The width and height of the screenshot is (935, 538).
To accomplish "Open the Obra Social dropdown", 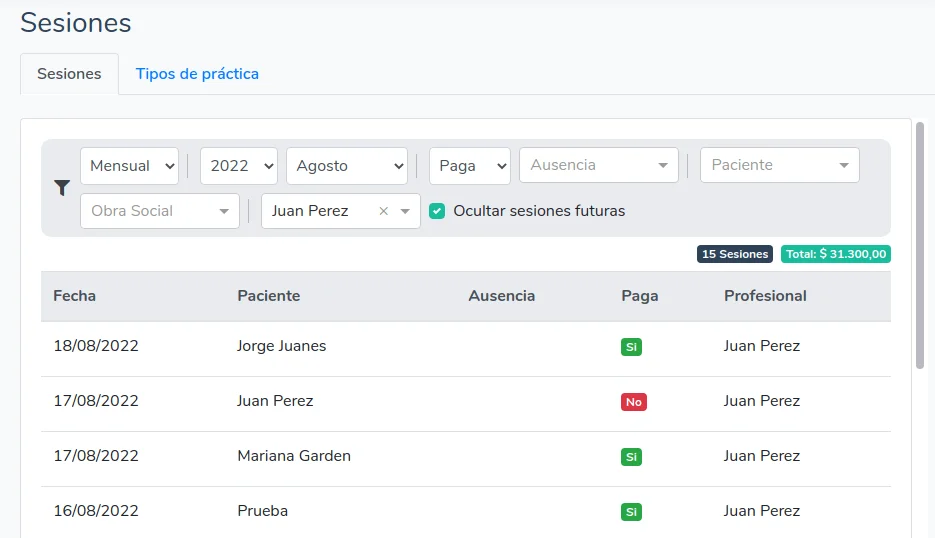I will click(x=159, y=211).
